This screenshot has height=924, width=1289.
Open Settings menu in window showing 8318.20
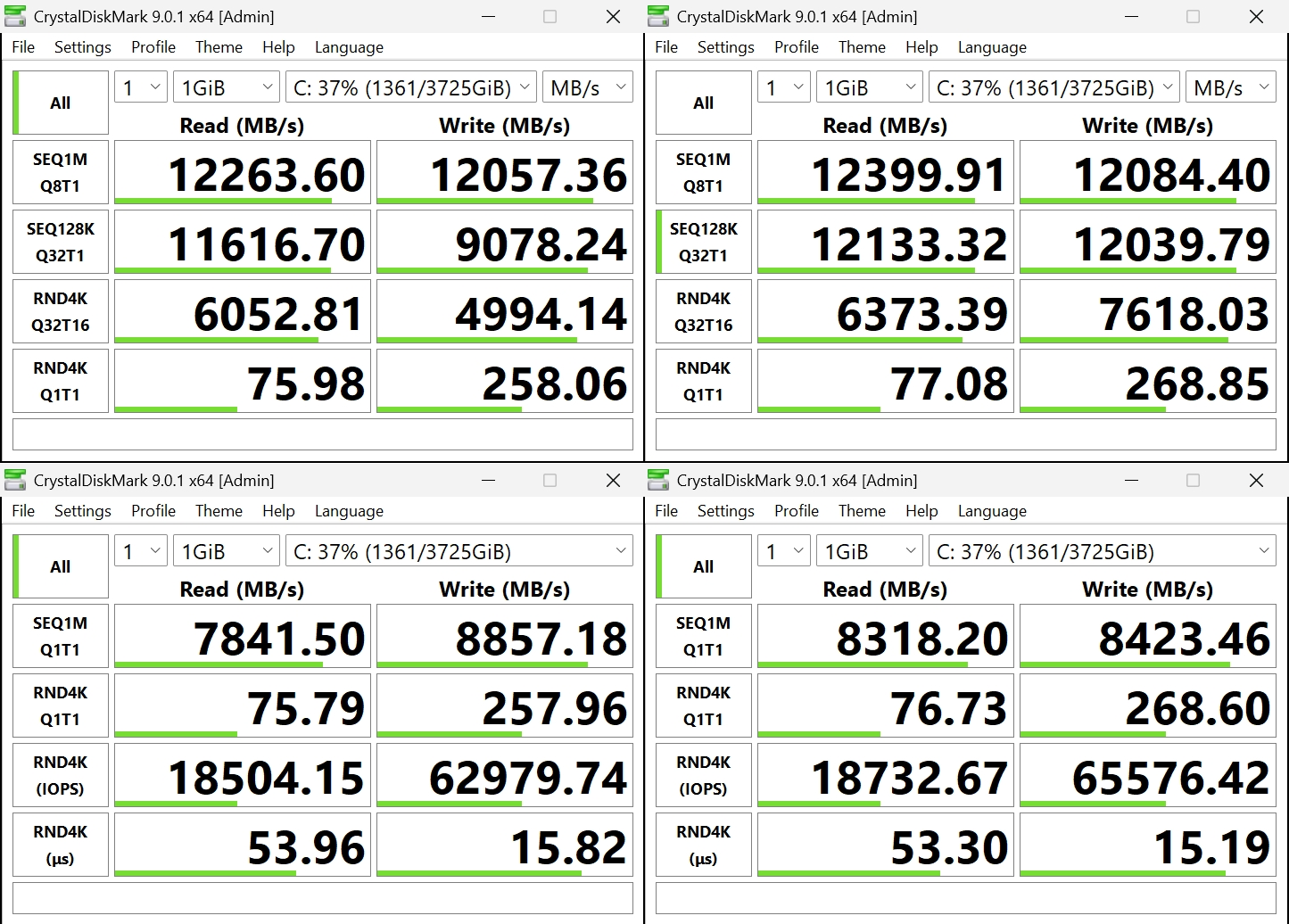click(725, 511)
